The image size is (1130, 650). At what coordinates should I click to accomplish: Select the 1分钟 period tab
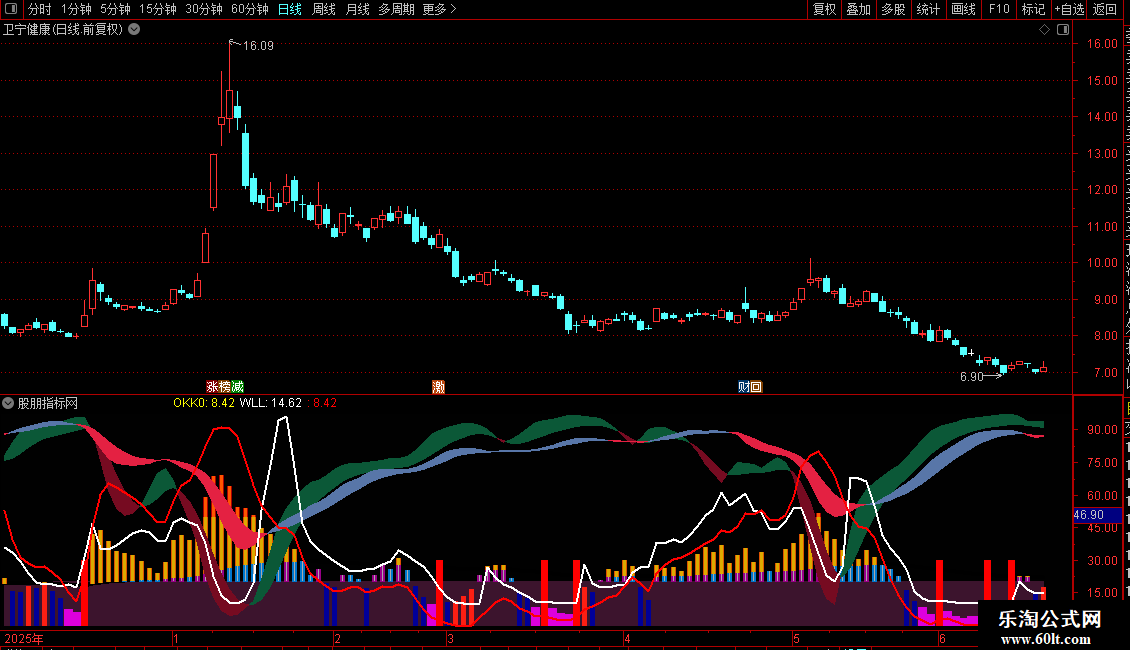click(x=76, y=9)
